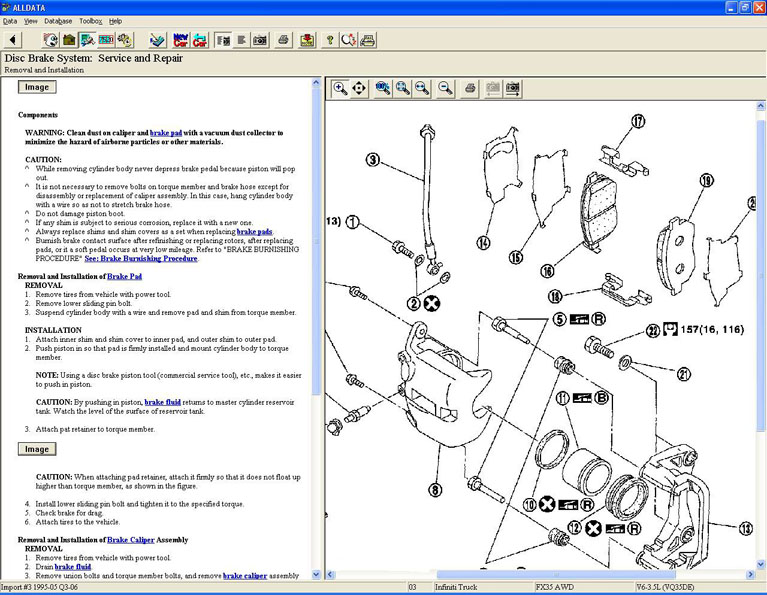
Task: Click the text pane scroll down arrow
Action: [x=317, y=575]
